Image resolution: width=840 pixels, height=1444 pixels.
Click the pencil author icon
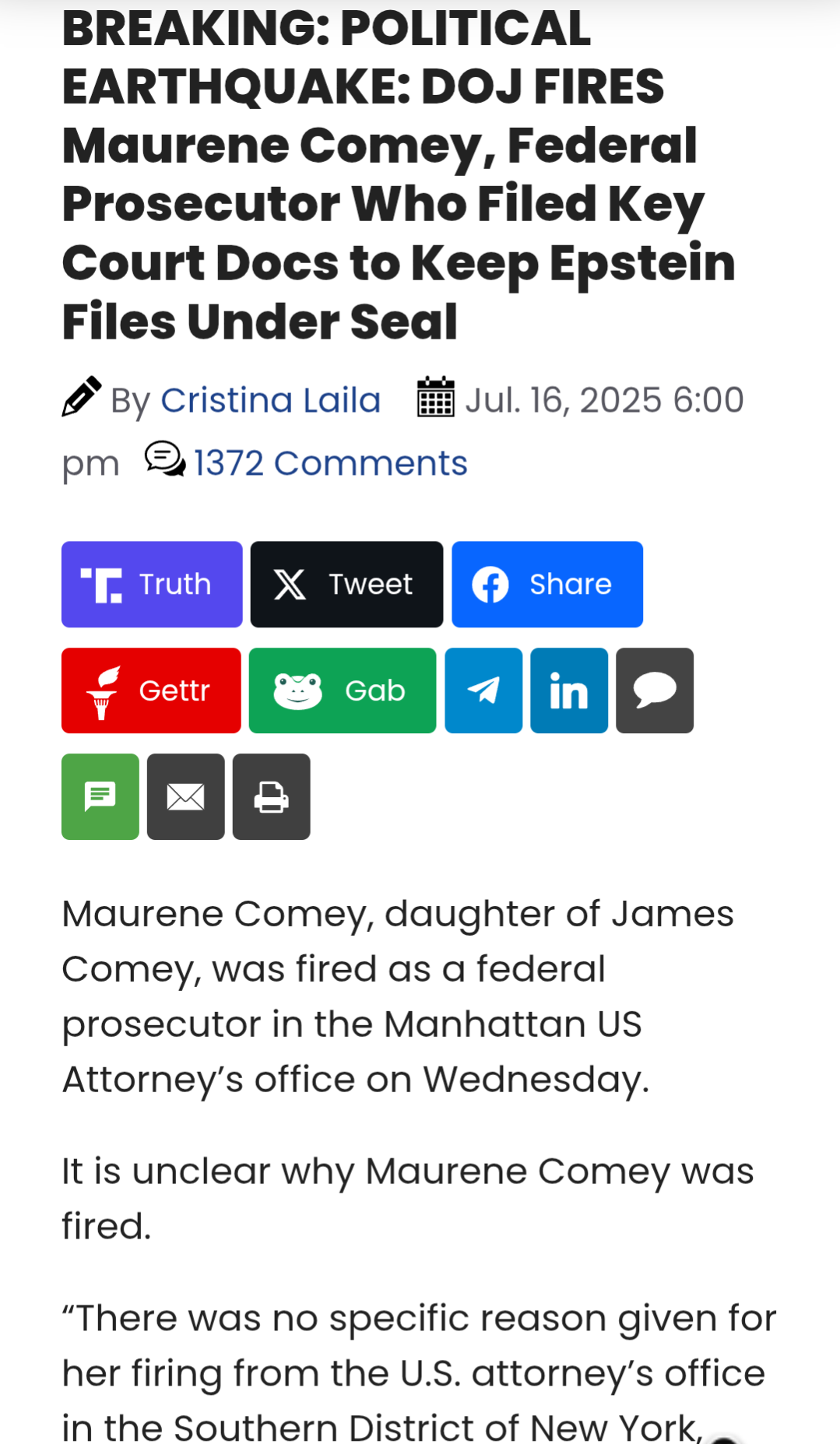point(82,396)
